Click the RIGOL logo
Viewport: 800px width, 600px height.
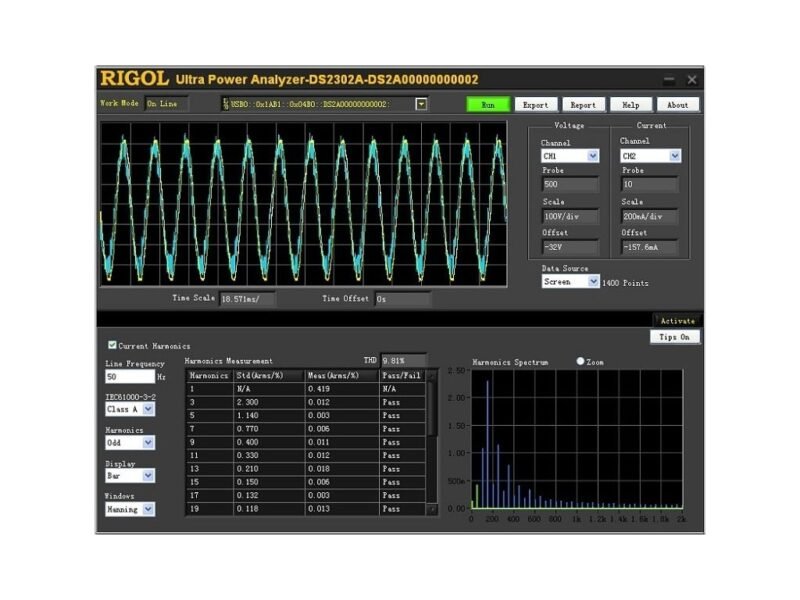coord(134,79)
